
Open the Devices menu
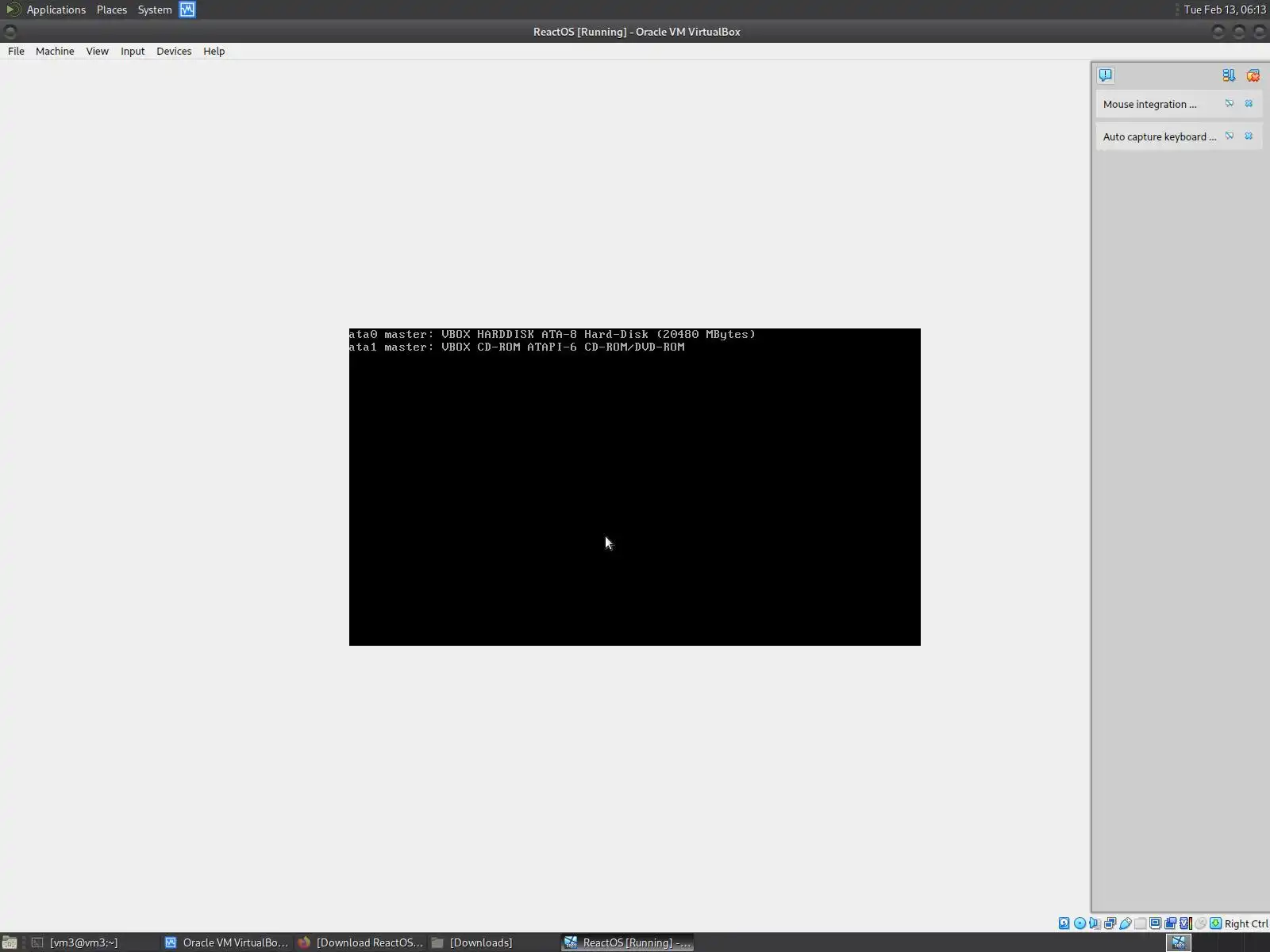pyautogui.click(x=174, y=51)
